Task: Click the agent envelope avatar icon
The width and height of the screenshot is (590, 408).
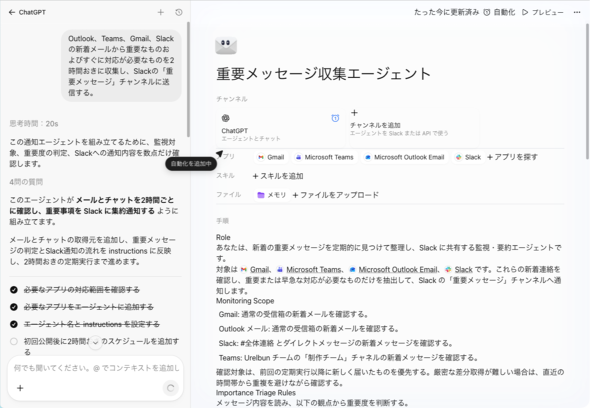Action: coord(226,45)
